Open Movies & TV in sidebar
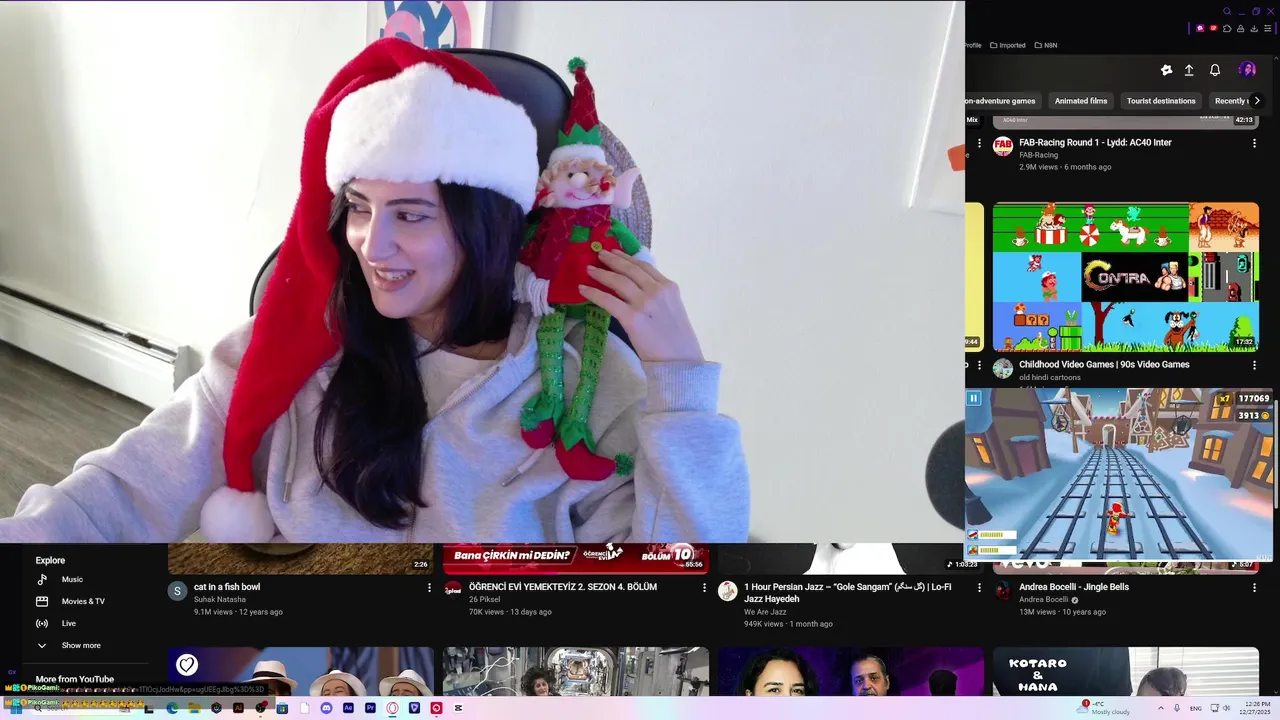The width and height of the screenshot is (1280, 720). [82, 601]
